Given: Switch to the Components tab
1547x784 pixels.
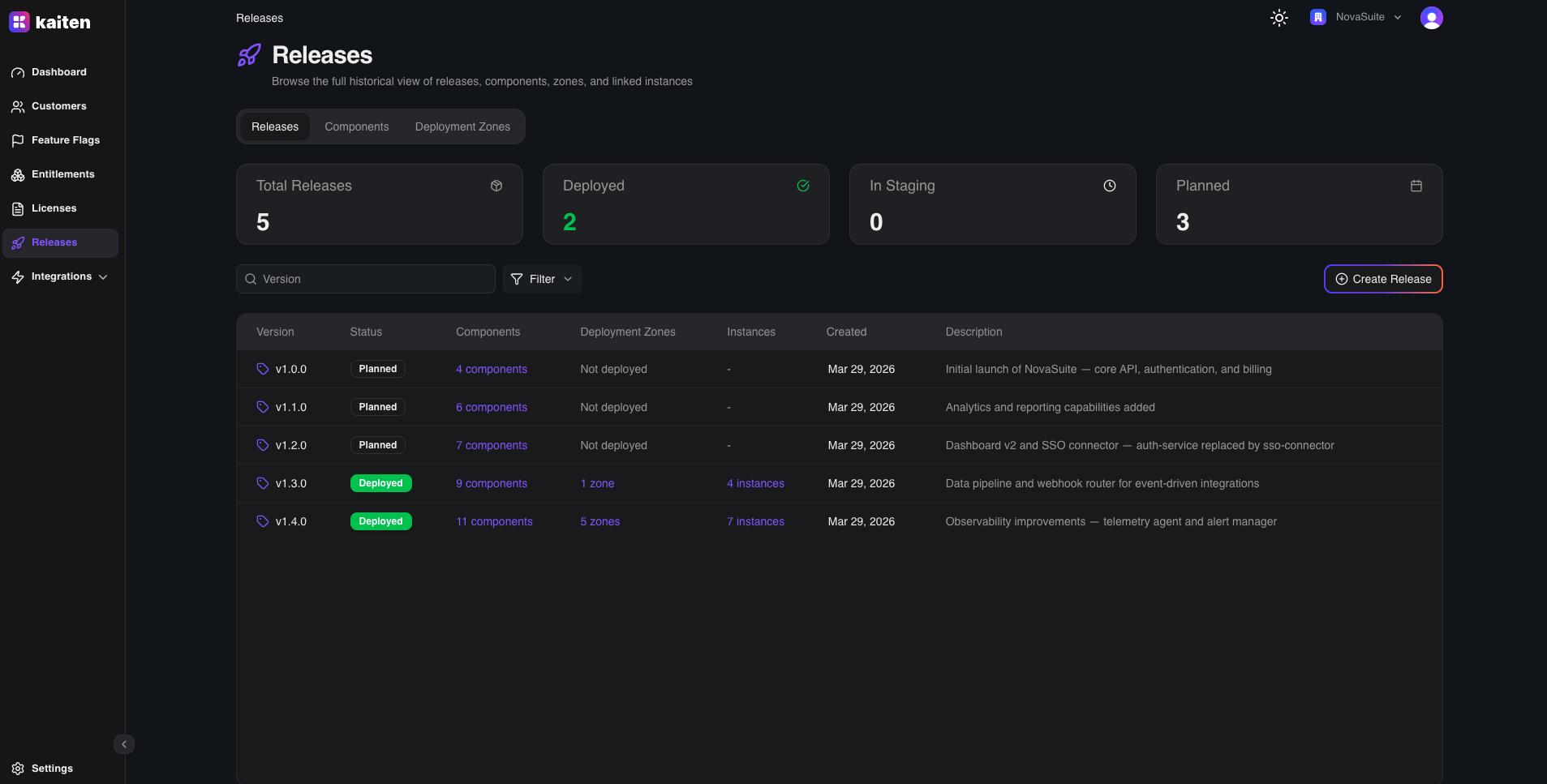Looking at the screenshot, I should 356,126.
